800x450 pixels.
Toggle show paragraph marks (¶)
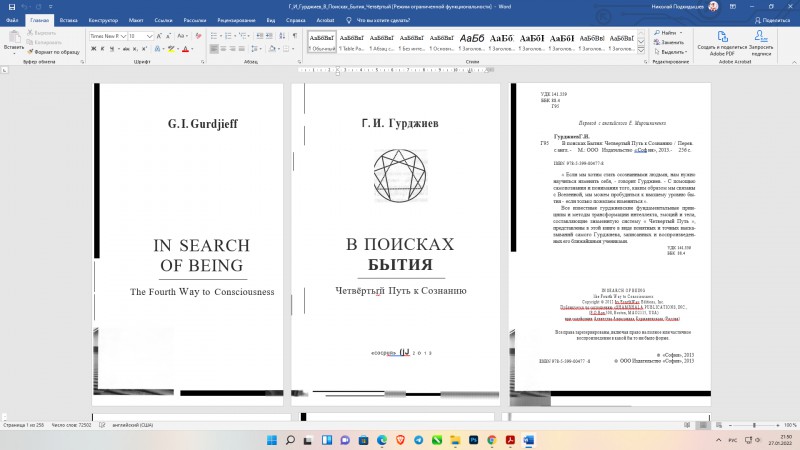(294, 36)
